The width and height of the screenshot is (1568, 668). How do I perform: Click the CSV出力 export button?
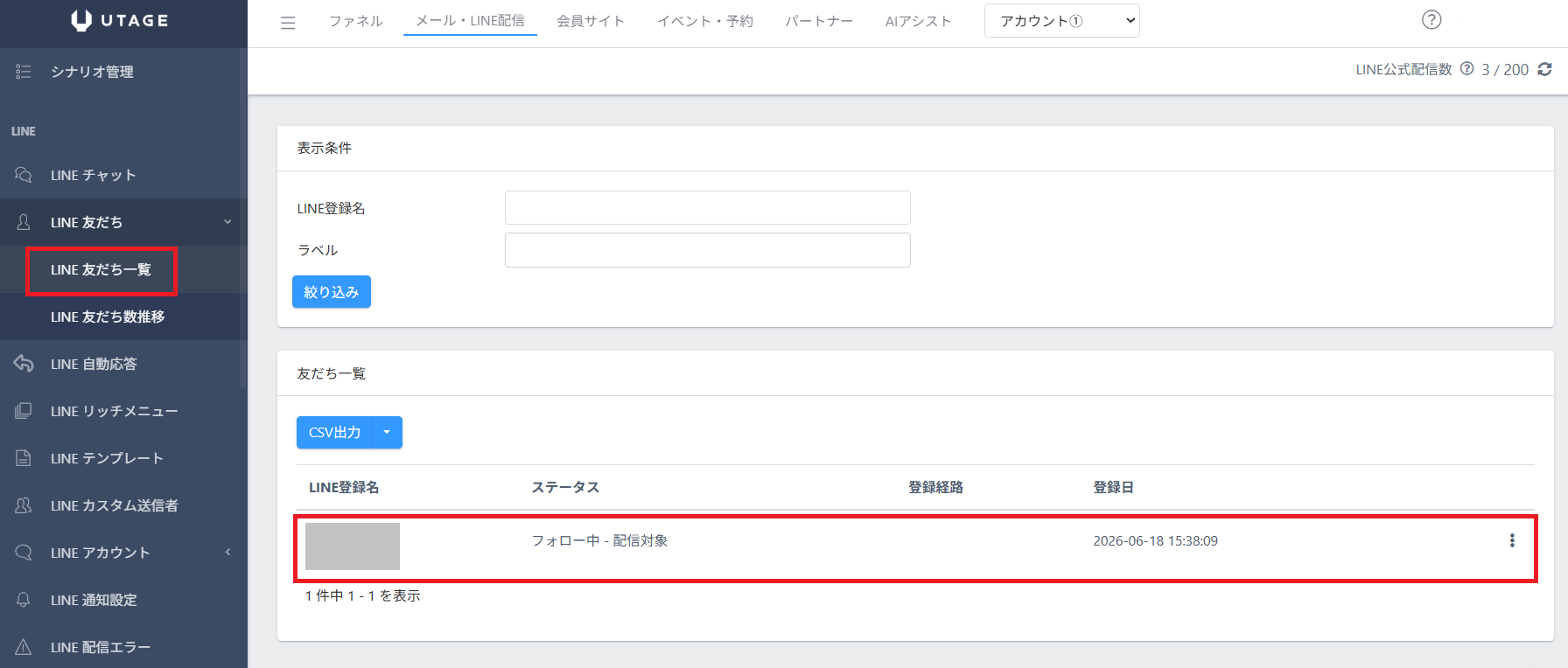[335, 432]
